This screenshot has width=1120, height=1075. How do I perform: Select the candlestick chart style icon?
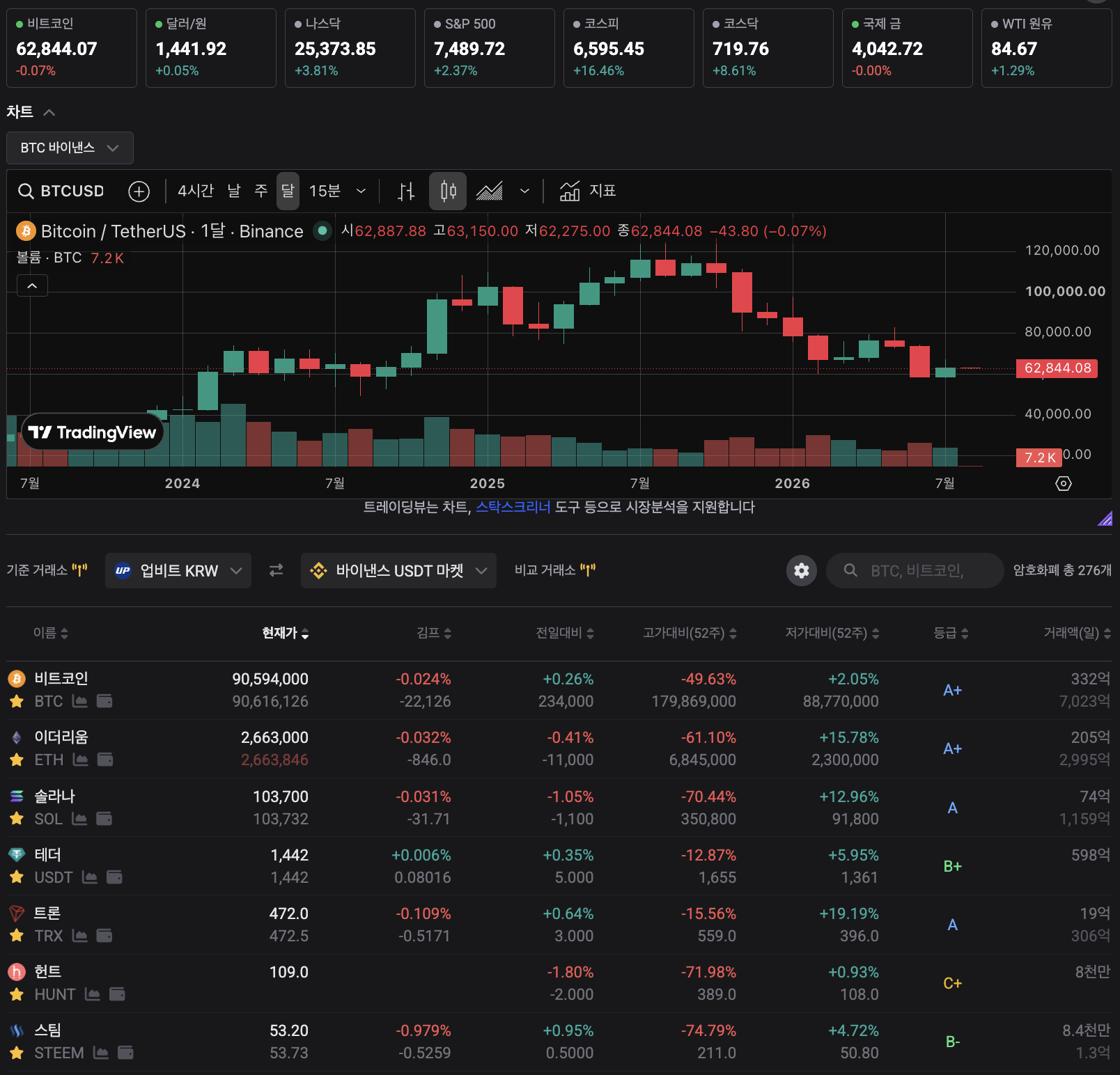[448, 191]
